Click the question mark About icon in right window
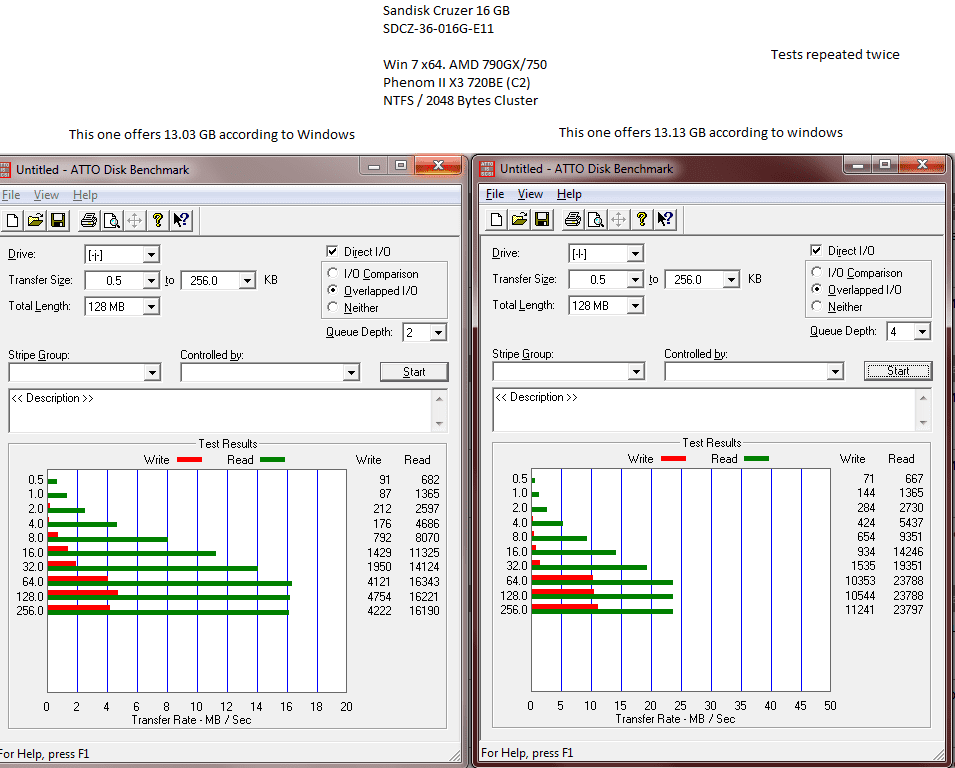This screenshot has width=955, height=768. 641,219
